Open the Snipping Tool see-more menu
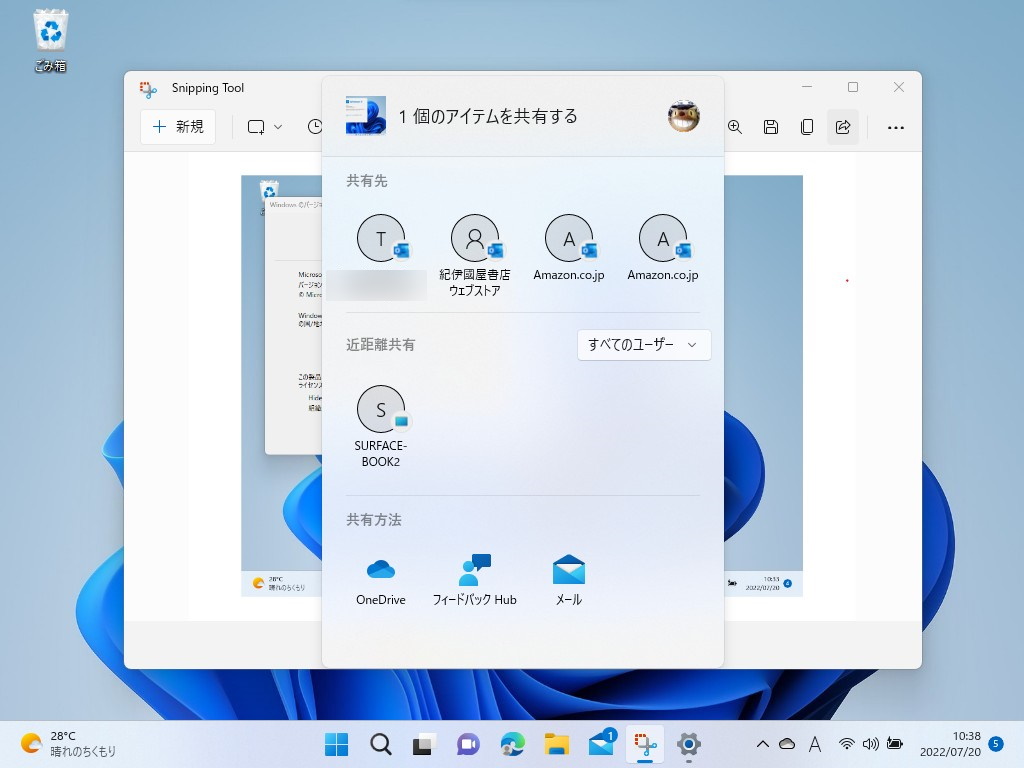Image resolution: width=1024 pixels, height=768 pixels. [896, 127]
